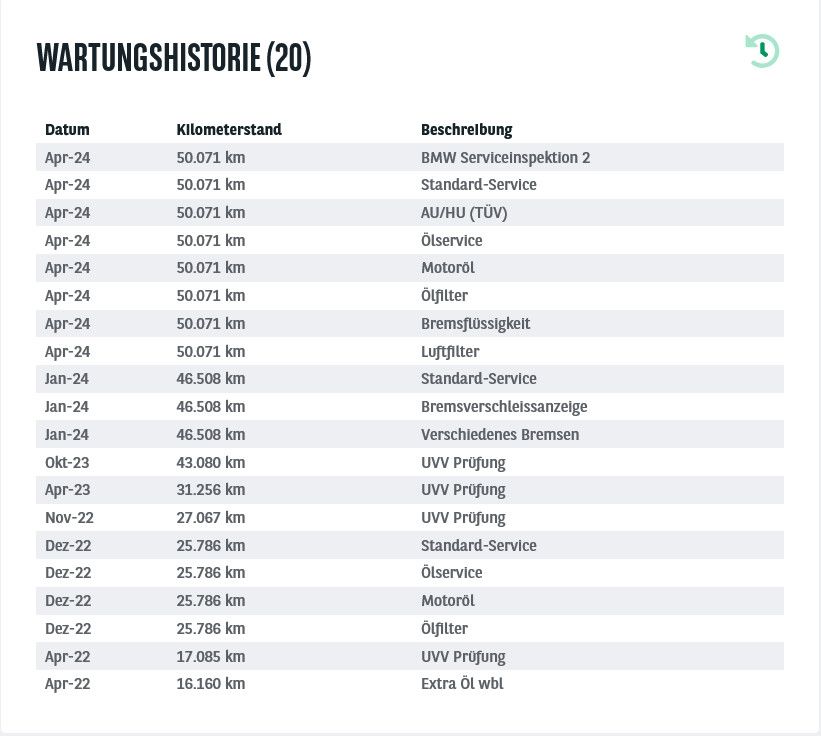Click the Wartungshistorie (20) heading
Viewport: 821px width, 736px height.
click(x=174, y=58)
